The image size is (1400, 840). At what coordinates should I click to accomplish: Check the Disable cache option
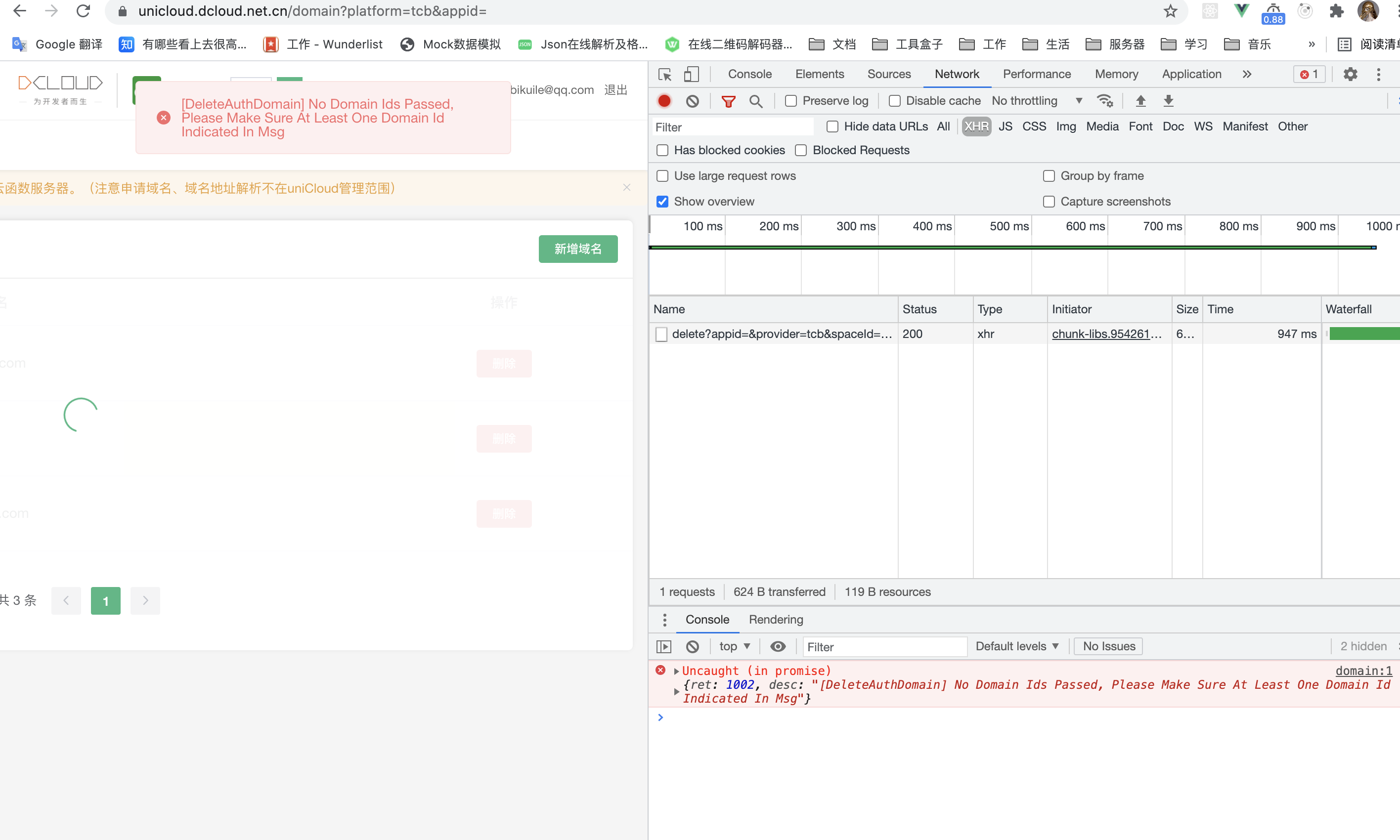(x=894, y=101)
